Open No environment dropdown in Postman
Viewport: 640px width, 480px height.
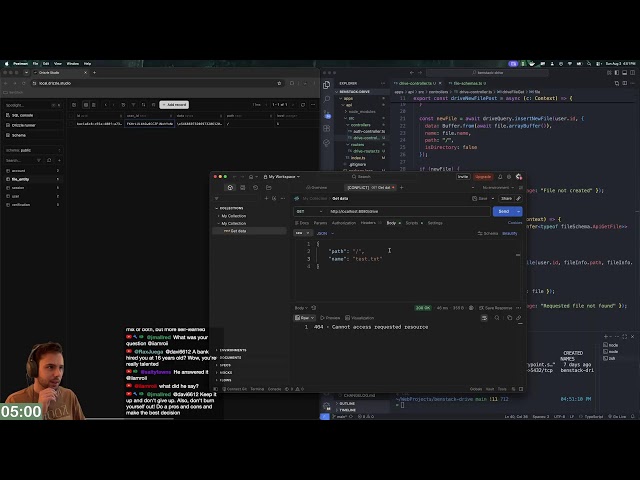click(498, 188)
